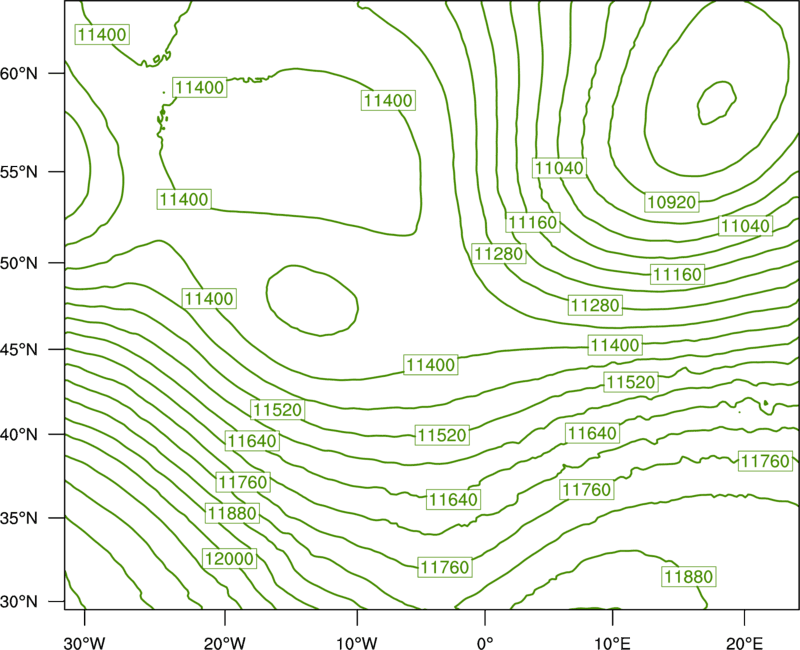Pick the 35°N latitude axis label

[19, 518]
